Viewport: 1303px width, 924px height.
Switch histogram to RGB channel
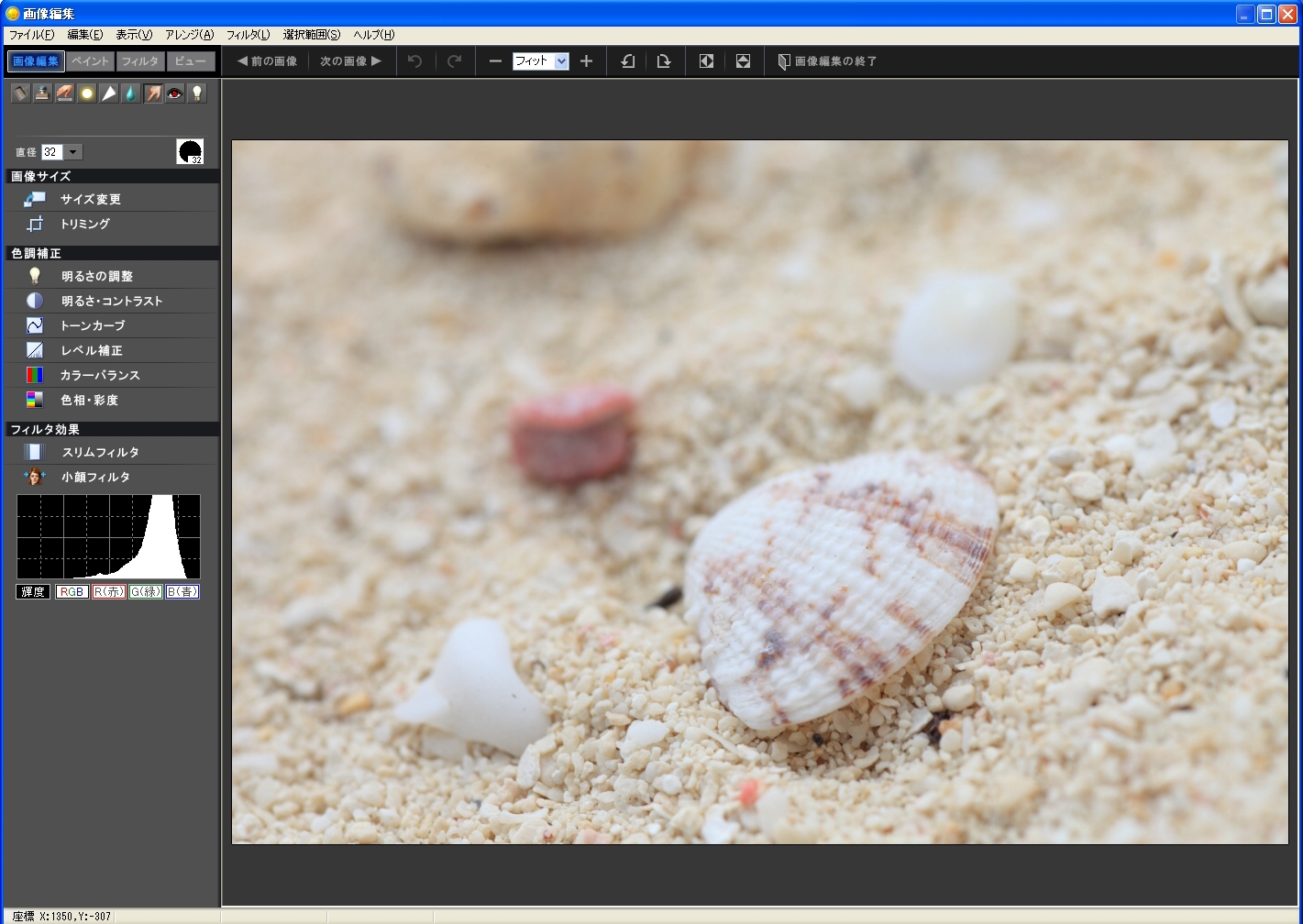[x=72, y=592]
